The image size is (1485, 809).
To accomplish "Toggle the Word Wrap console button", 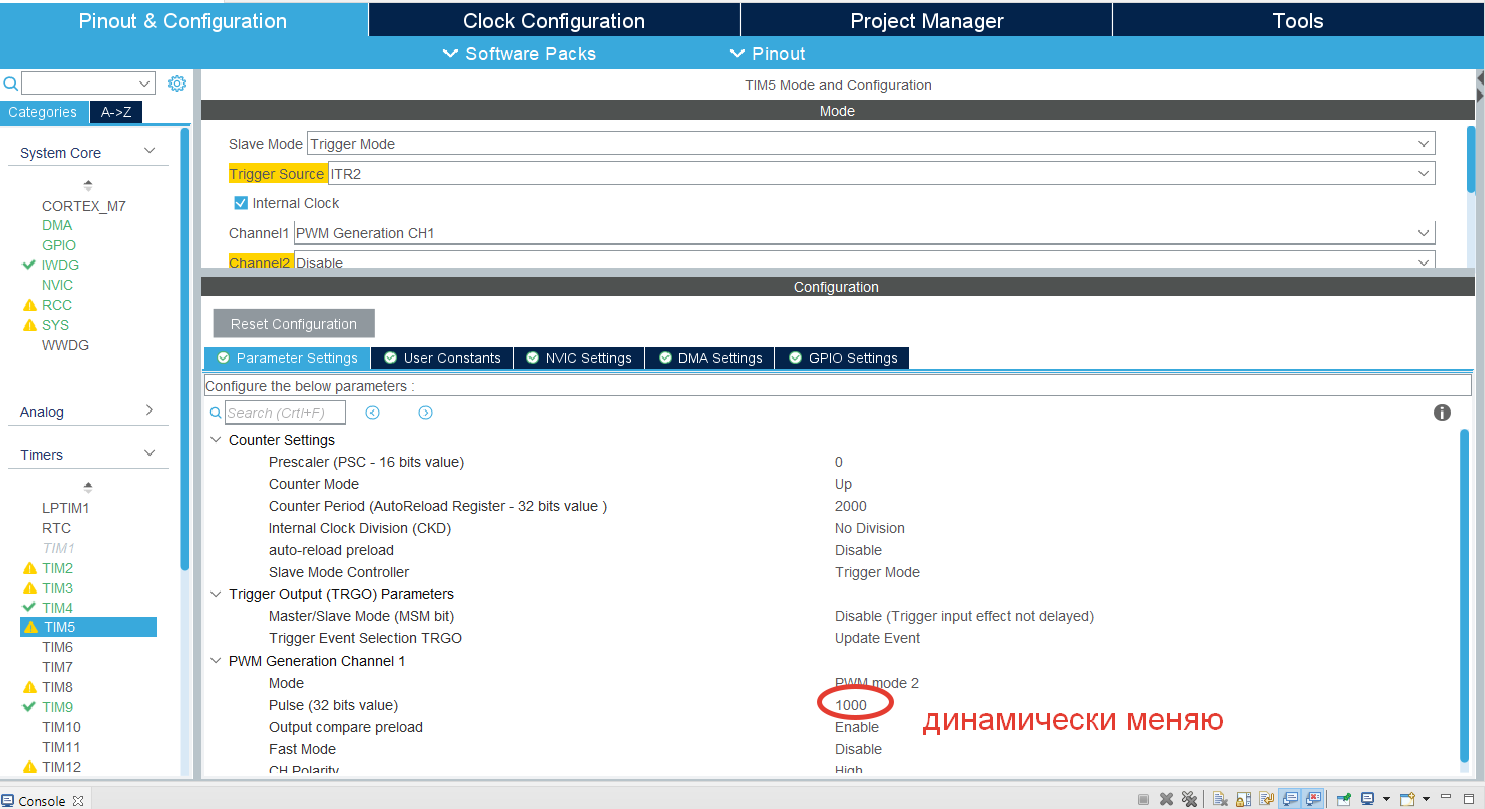I will (1266, 799).
